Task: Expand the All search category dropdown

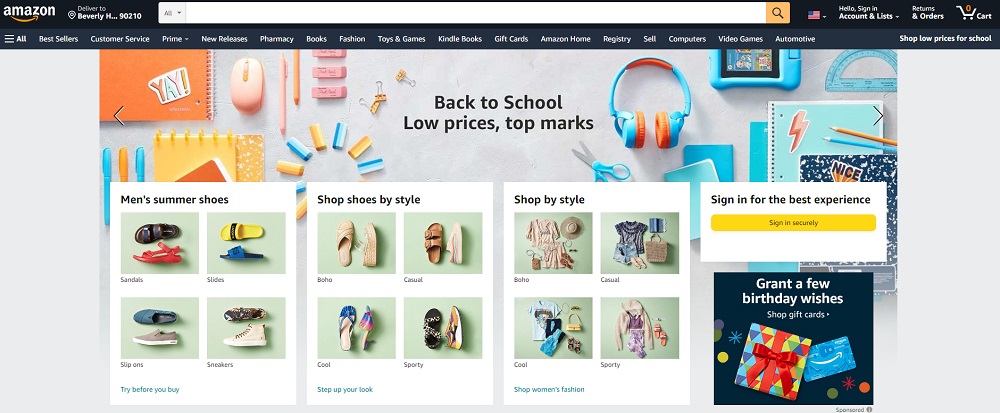Action: point(172,13)
